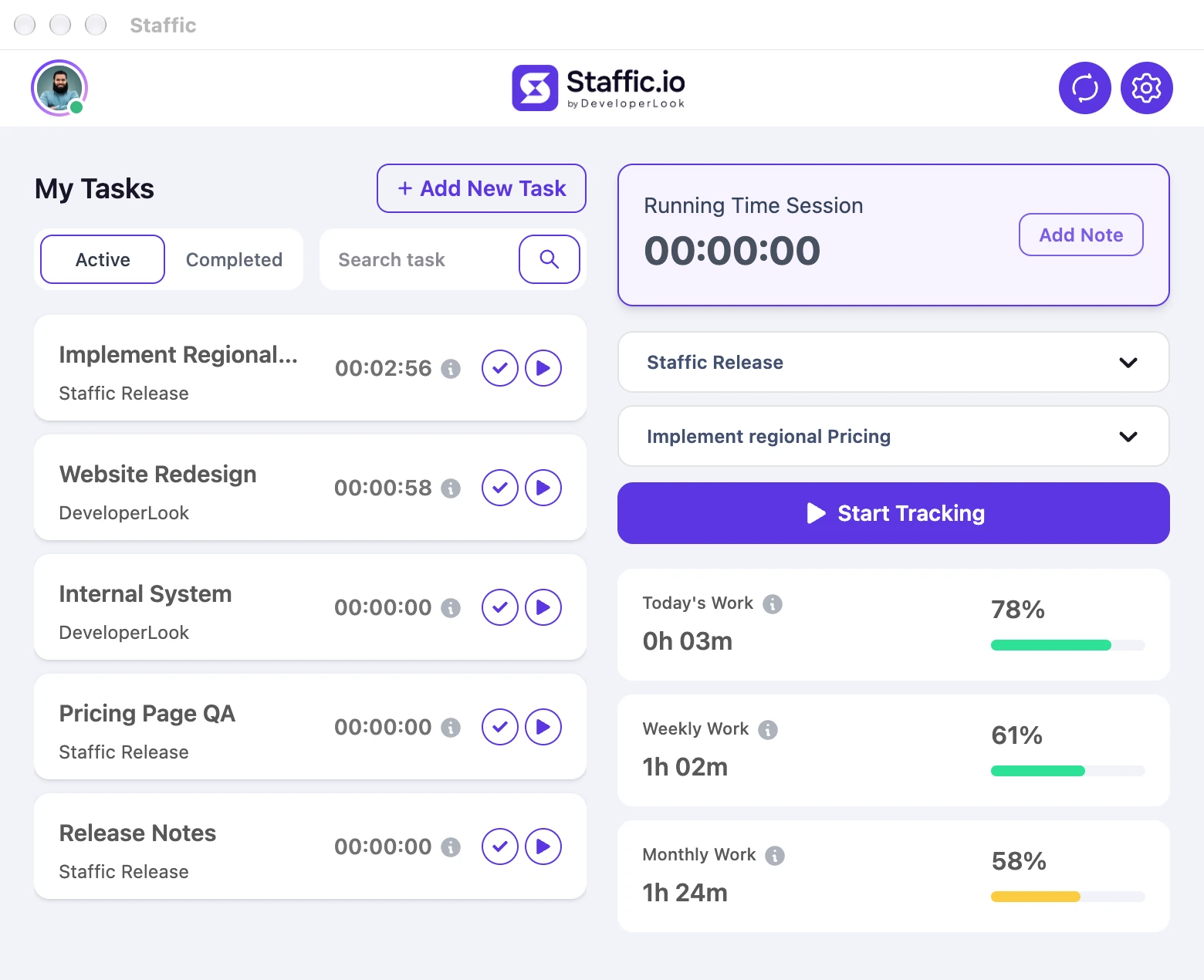Click the Add New Task button
1204x980 pixels.
tap(482, 188)
